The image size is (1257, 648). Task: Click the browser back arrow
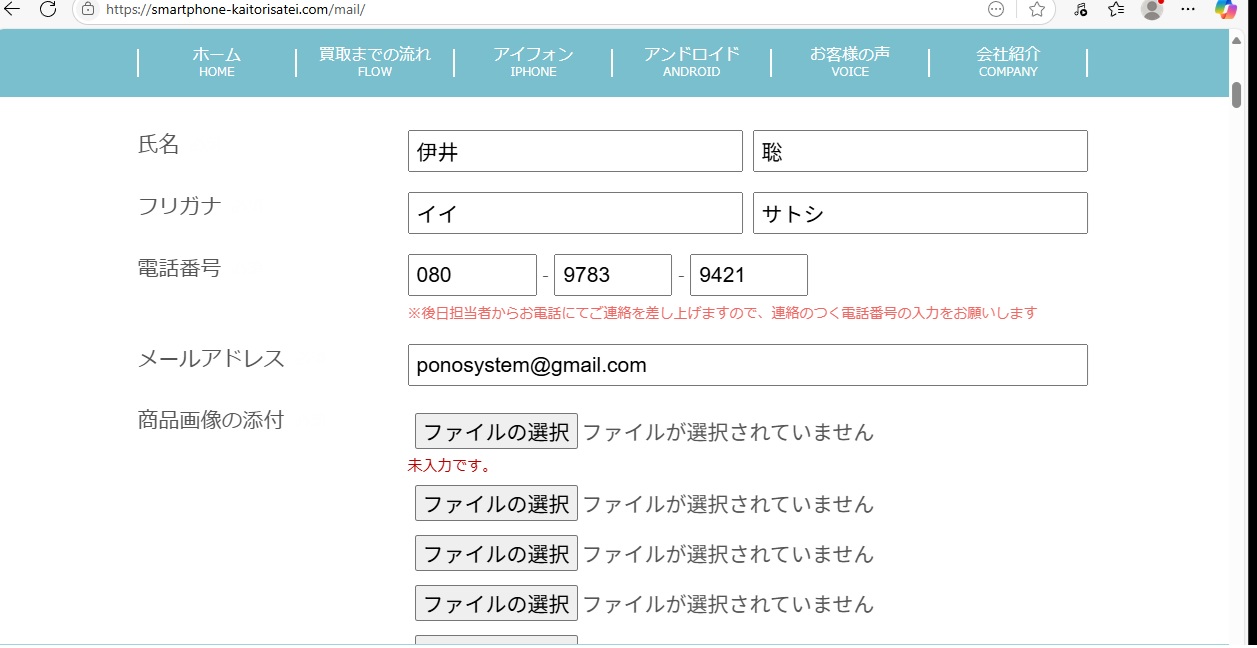pyautogui.click(x=12, y=9)
